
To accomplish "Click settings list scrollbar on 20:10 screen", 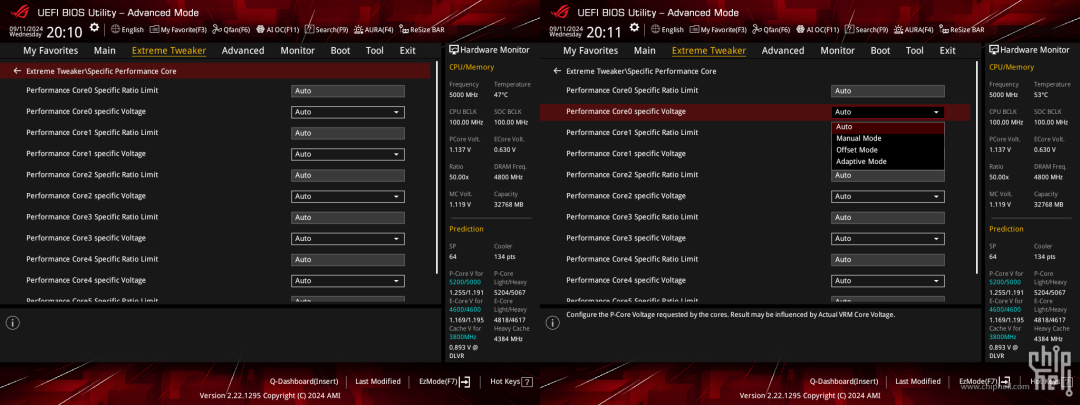I will coord(437,167).
